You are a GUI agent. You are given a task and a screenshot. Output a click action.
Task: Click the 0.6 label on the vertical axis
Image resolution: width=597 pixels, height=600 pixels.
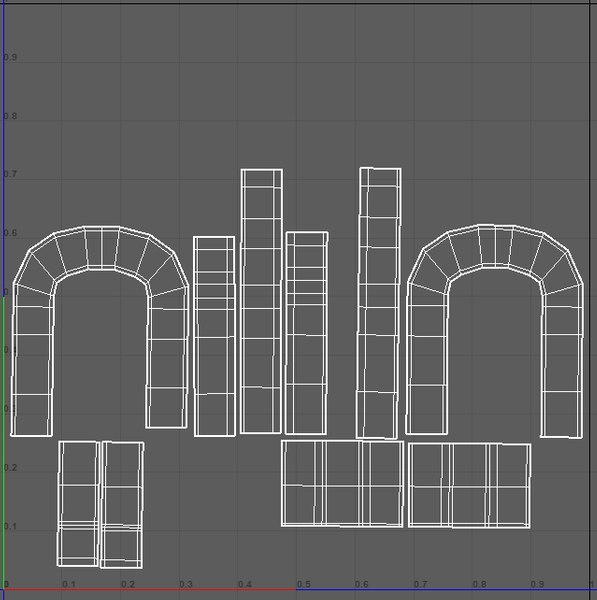pos(10,233)
